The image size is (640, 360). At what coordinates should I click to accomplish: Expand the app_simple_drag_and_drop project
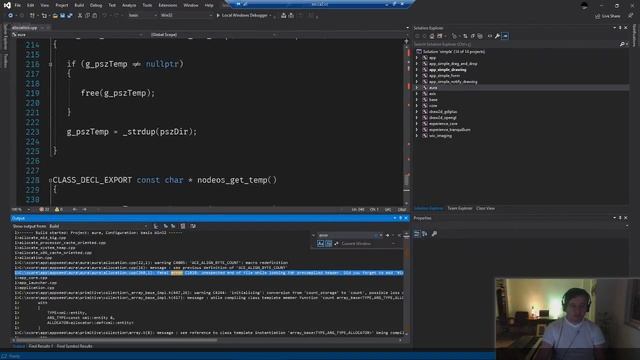point(417,64)
